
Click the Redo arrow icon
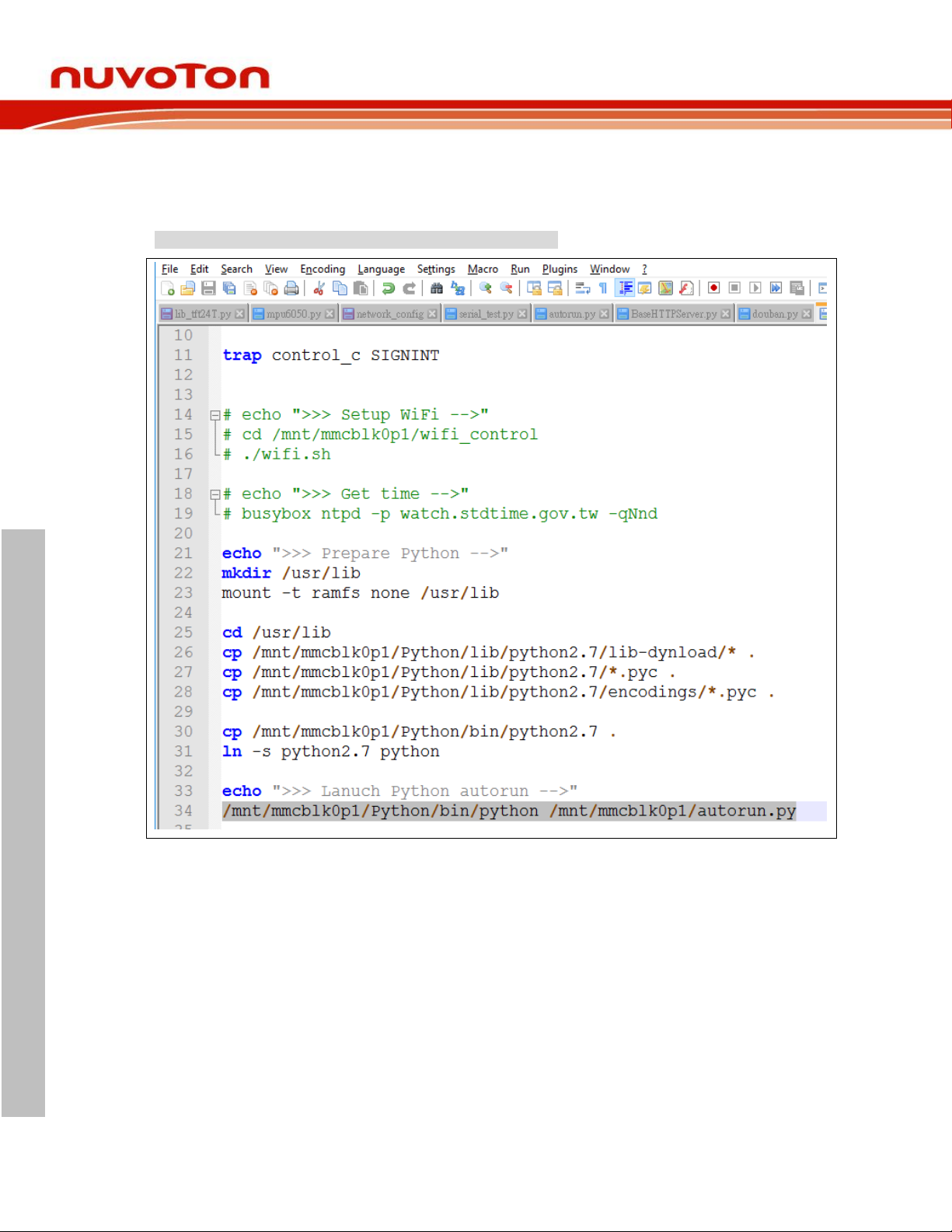[x=409, y=288]
